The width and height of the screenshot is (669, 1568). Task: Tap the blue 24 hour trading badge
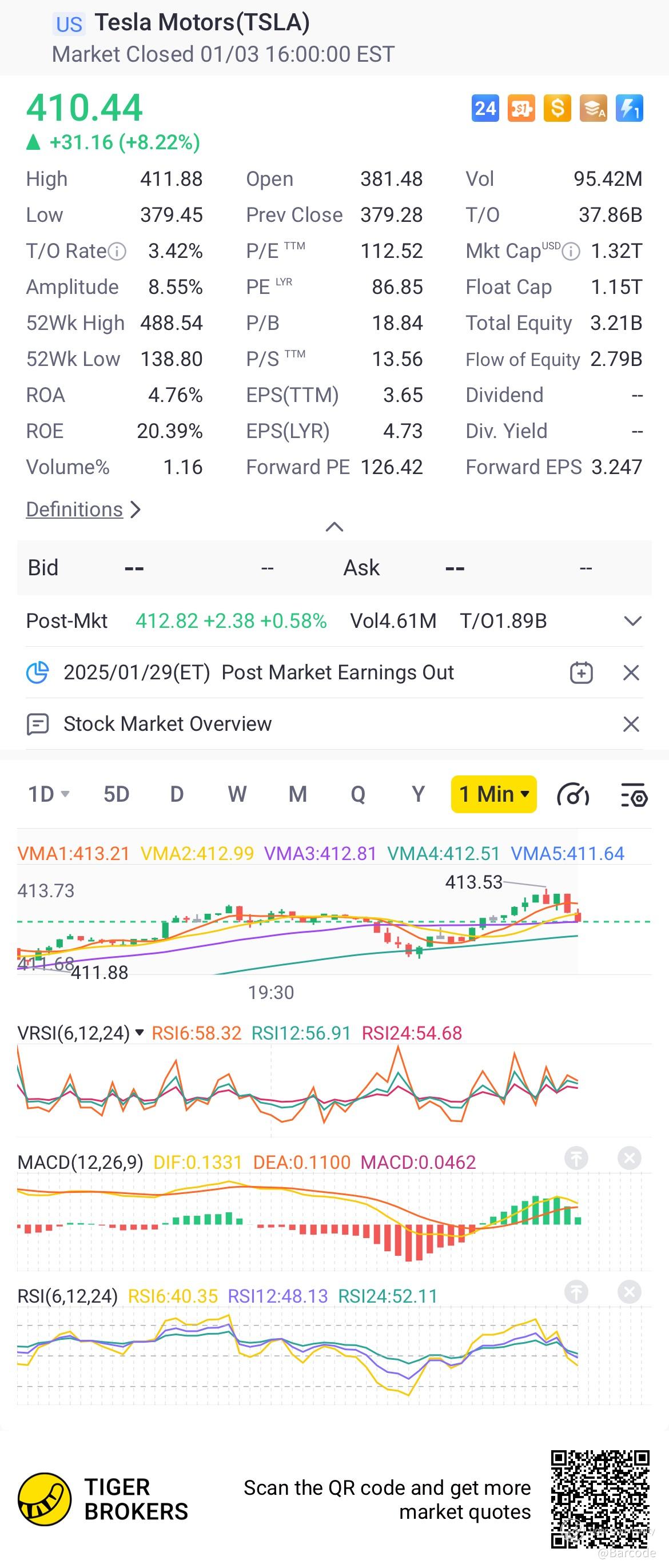[x=485, y=108]
